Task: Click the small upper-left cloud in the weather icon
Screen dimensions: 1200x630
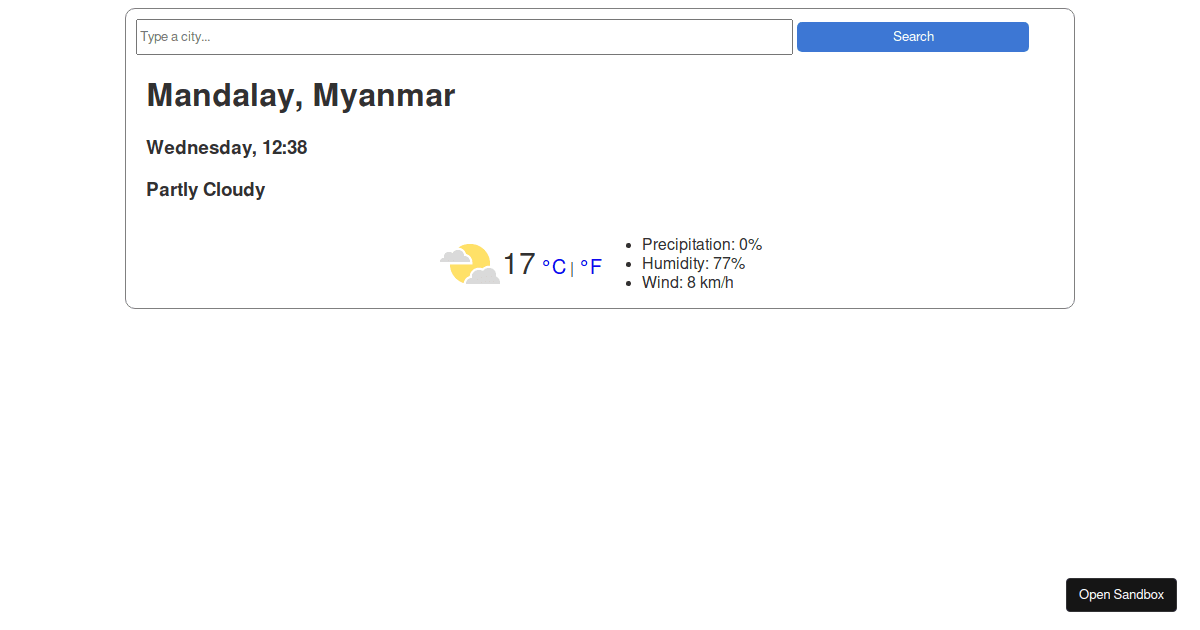Action: pos(455,256)
